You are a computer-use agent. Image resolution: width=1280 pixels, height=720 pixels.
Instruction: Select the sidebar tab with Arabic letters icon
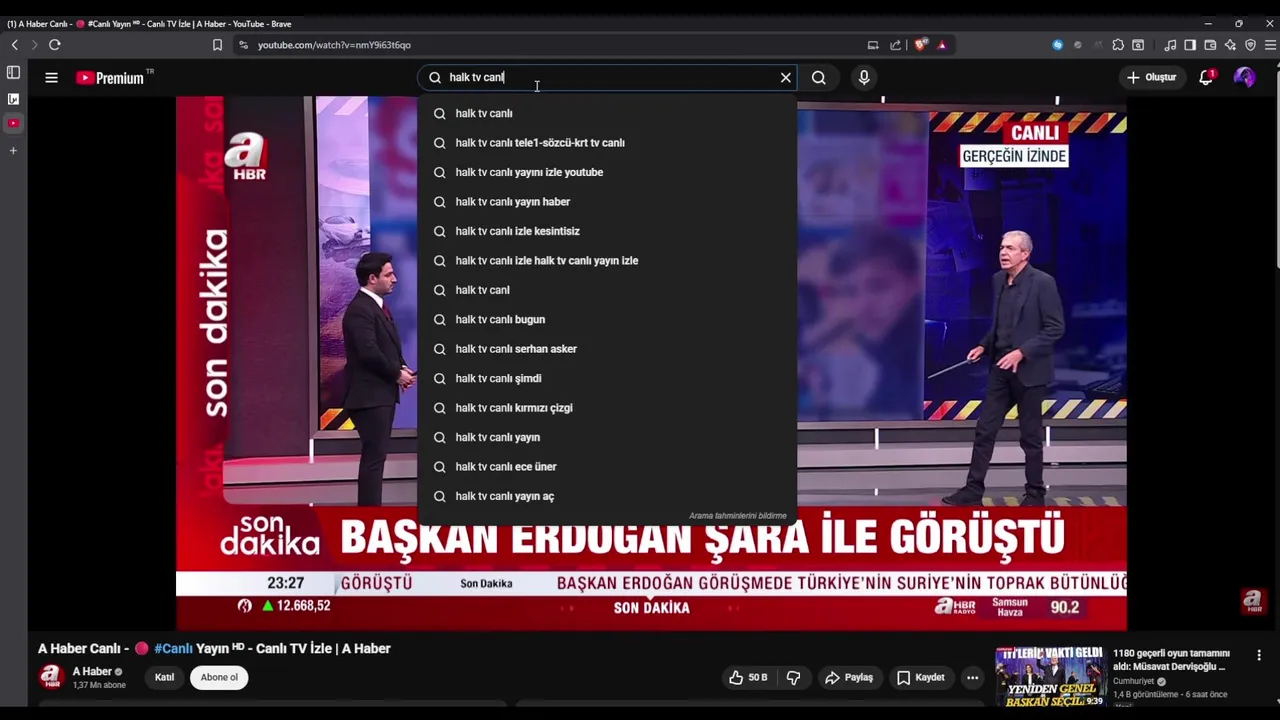coord(13,99)
